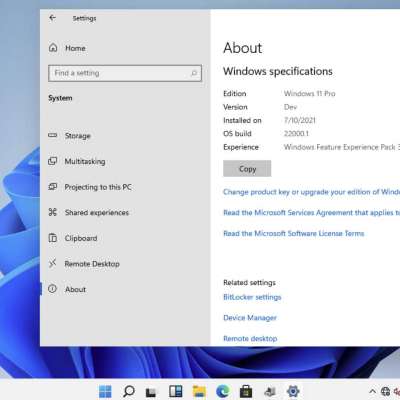The height and width of the screenshot is (400, 400).
Task: Open Microsoft Store from taskbar
Action: tap(246, 391)
